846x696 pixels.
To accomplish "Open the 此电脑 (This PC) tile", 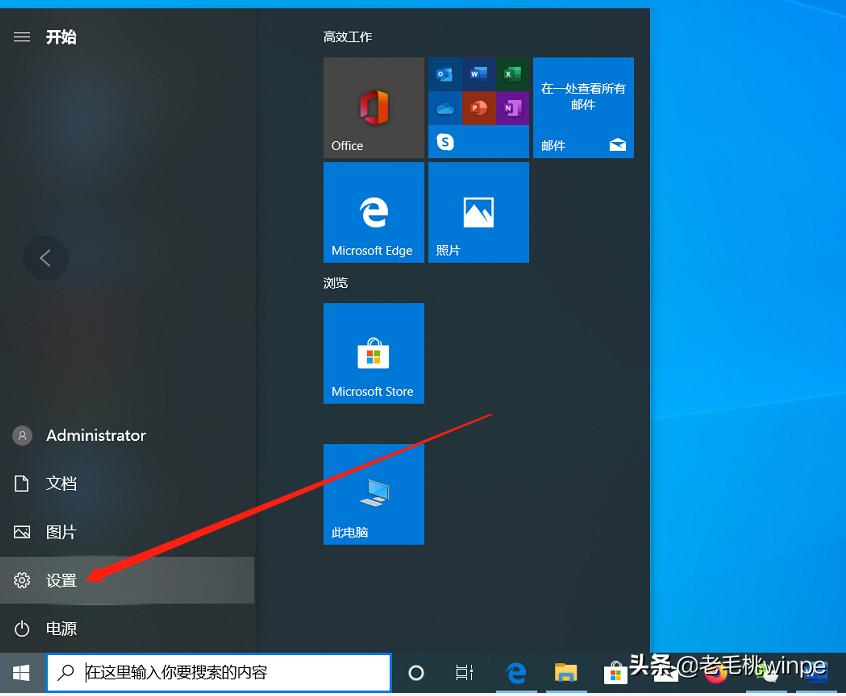I will pyautogui.click(x=373, y=493).
